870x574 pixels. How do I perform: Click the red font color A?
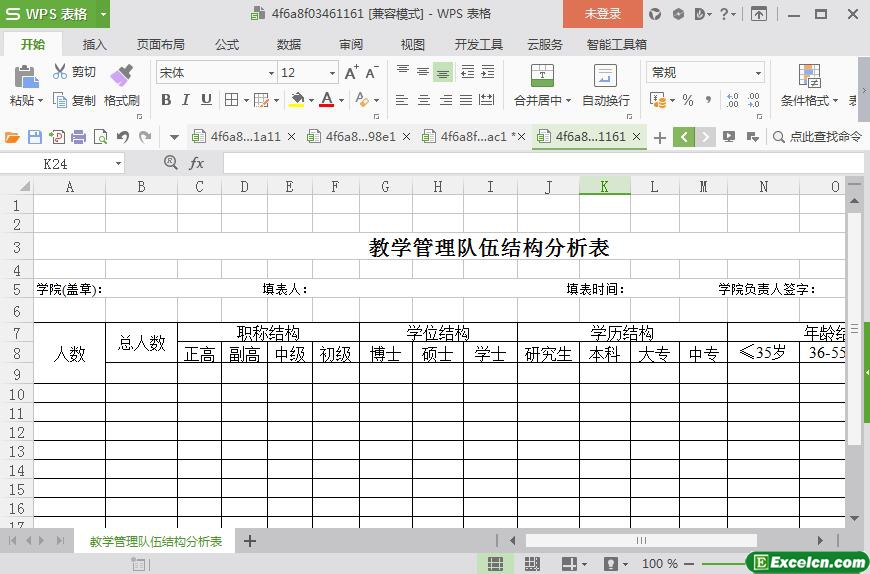pyautogui.click(x=327, y=100)
